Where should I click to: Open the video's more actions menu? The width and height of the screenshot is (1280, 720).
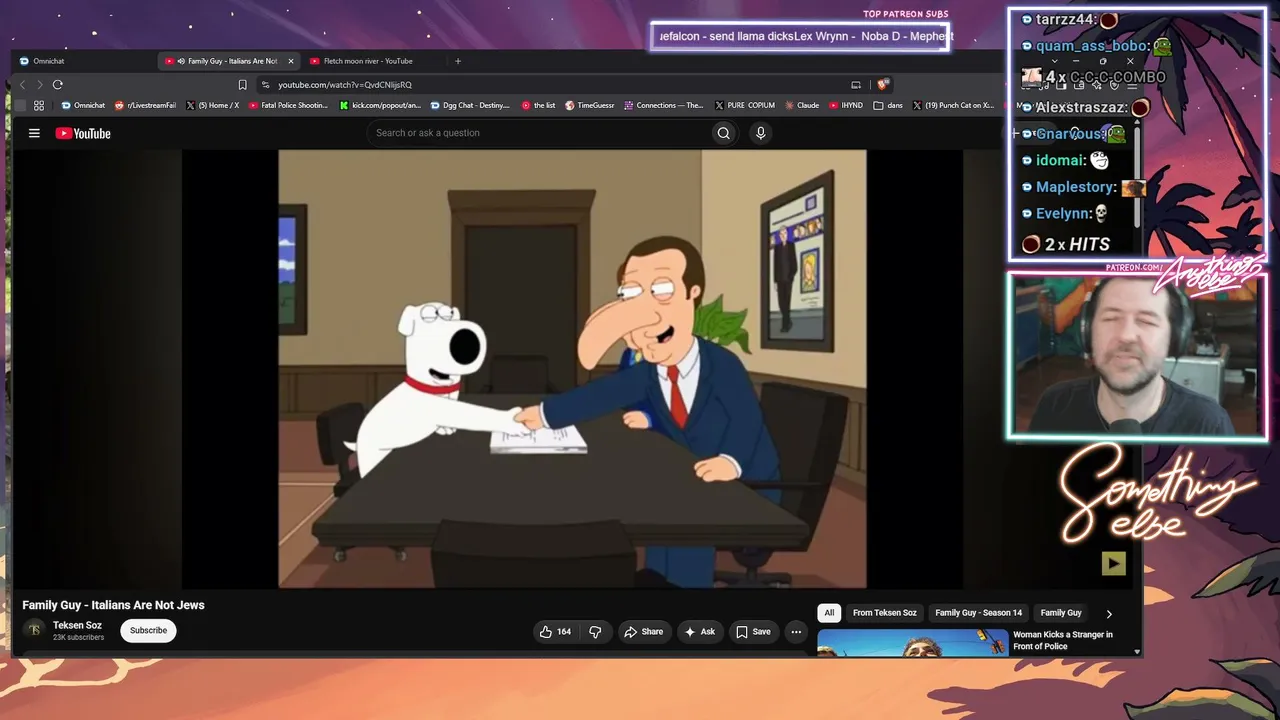tap(796, 632)
